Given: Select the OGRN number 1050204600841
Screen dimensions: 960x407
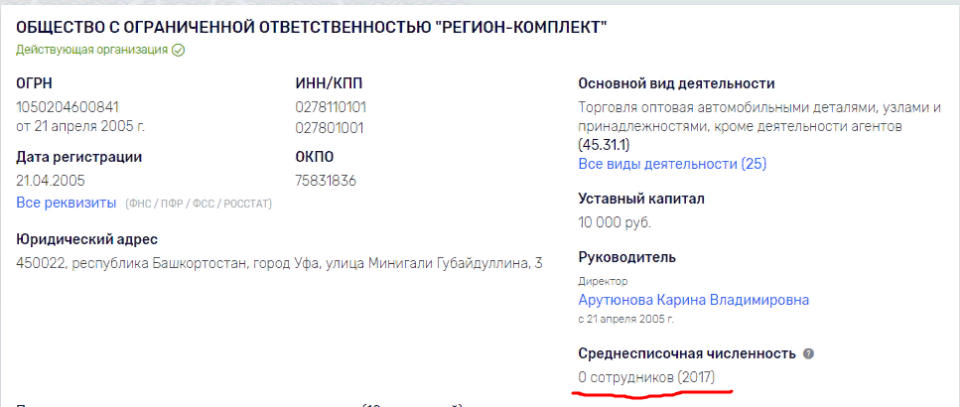Looking at the screenshot, I should (68, 107).
